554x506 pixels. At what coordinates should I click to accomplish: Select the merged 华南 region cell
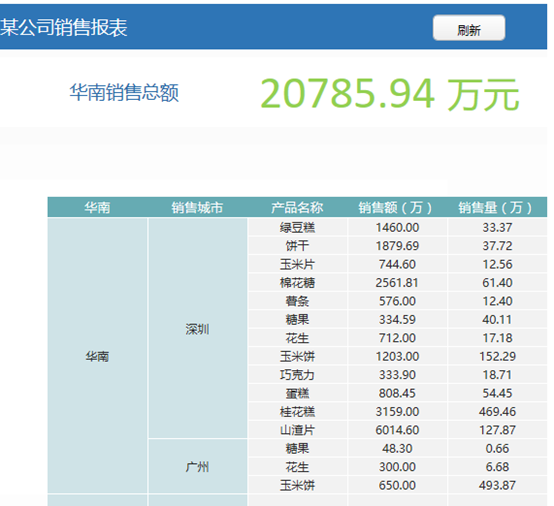[98, 356]
